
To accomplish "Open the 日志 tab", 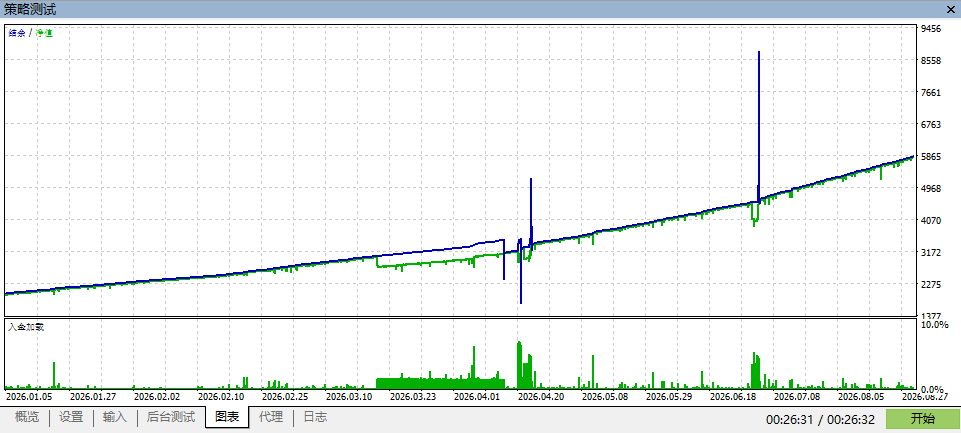I will point(315,417).
